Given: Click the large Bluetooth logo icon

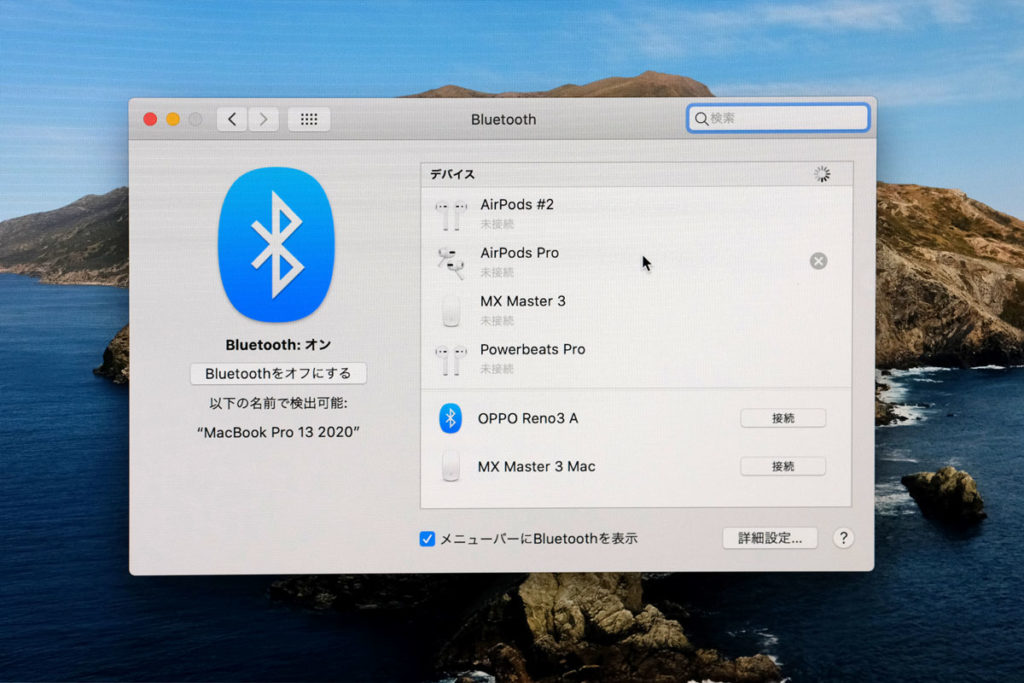Looking at the screenshot, I should 277,245.
